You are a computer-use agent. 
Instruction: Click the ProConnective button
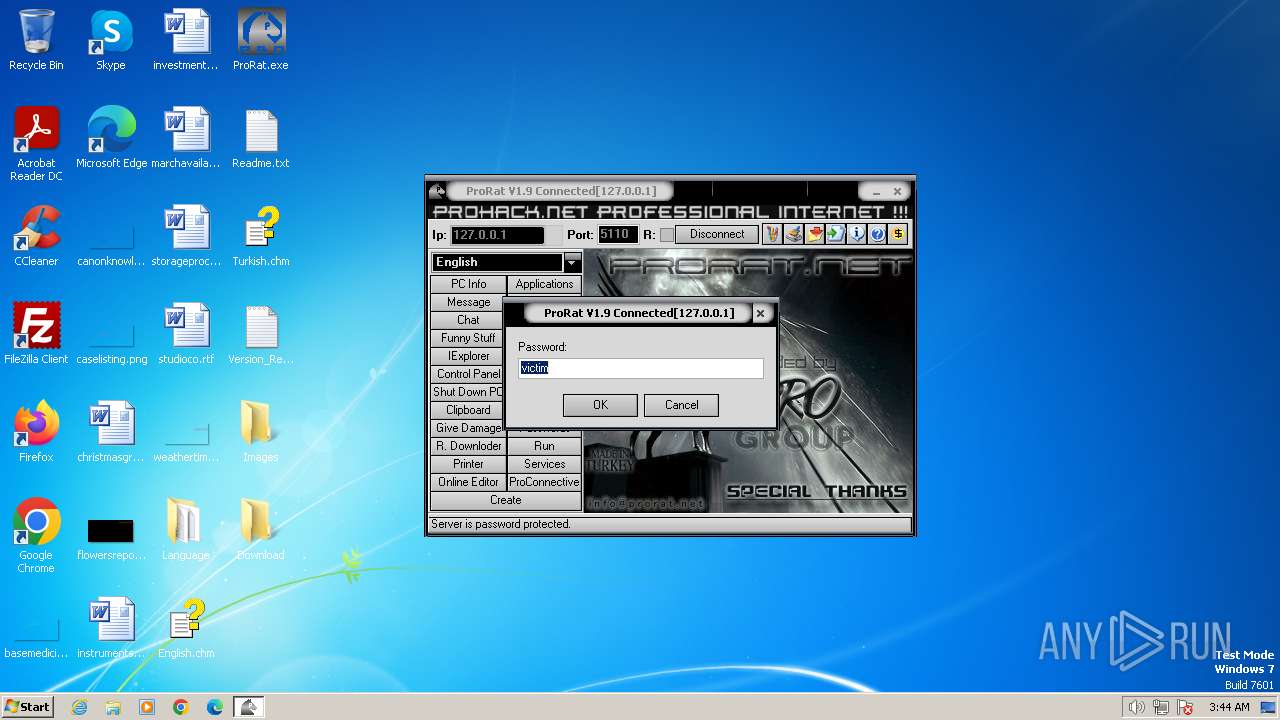pyautogui.click(x=544, y=482)
